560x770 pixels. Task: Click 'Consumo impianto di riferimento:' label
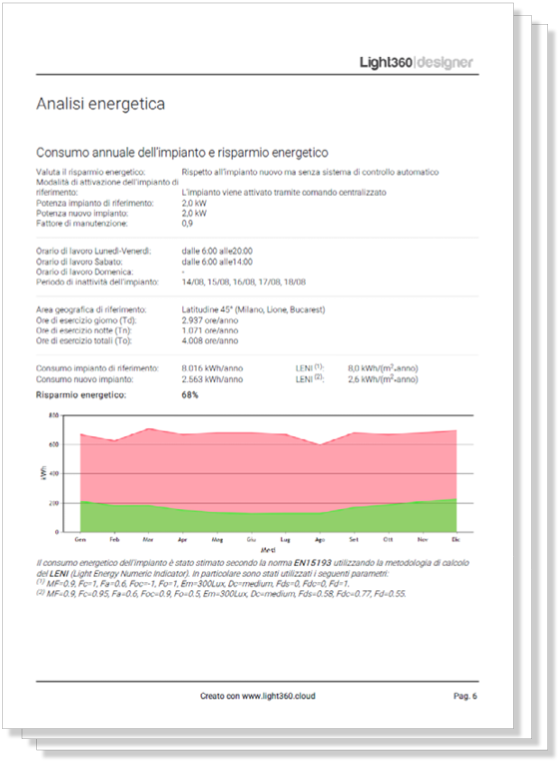[97, 368]
